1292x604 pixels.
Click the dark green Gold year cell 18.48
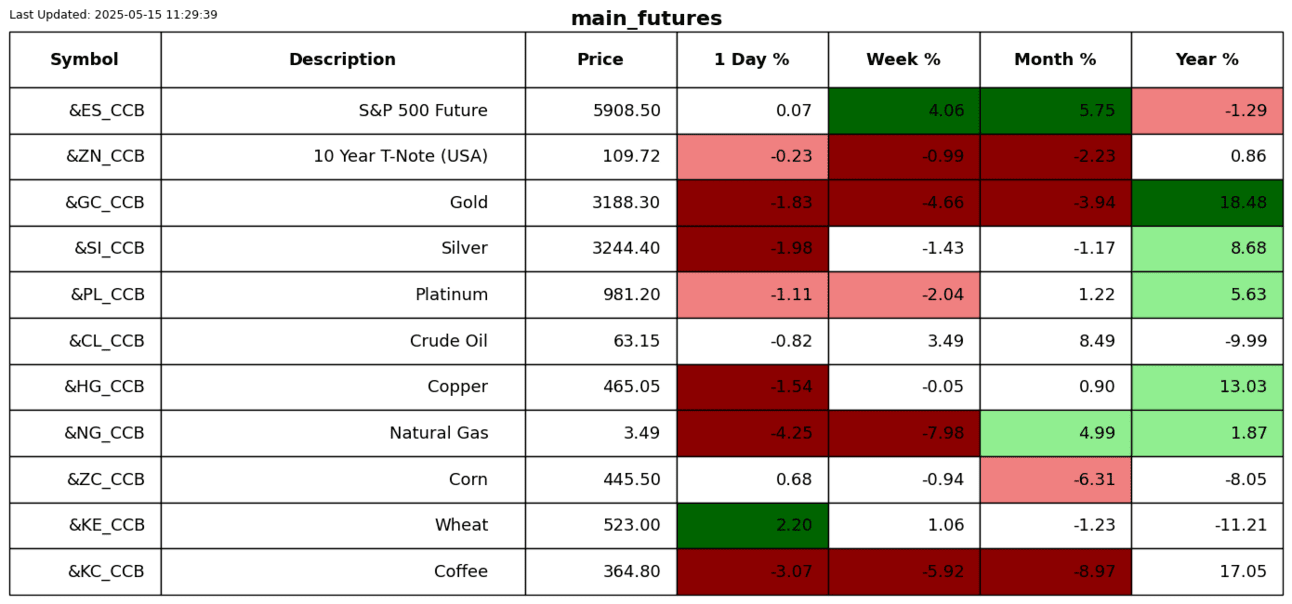pos(1207,203)
